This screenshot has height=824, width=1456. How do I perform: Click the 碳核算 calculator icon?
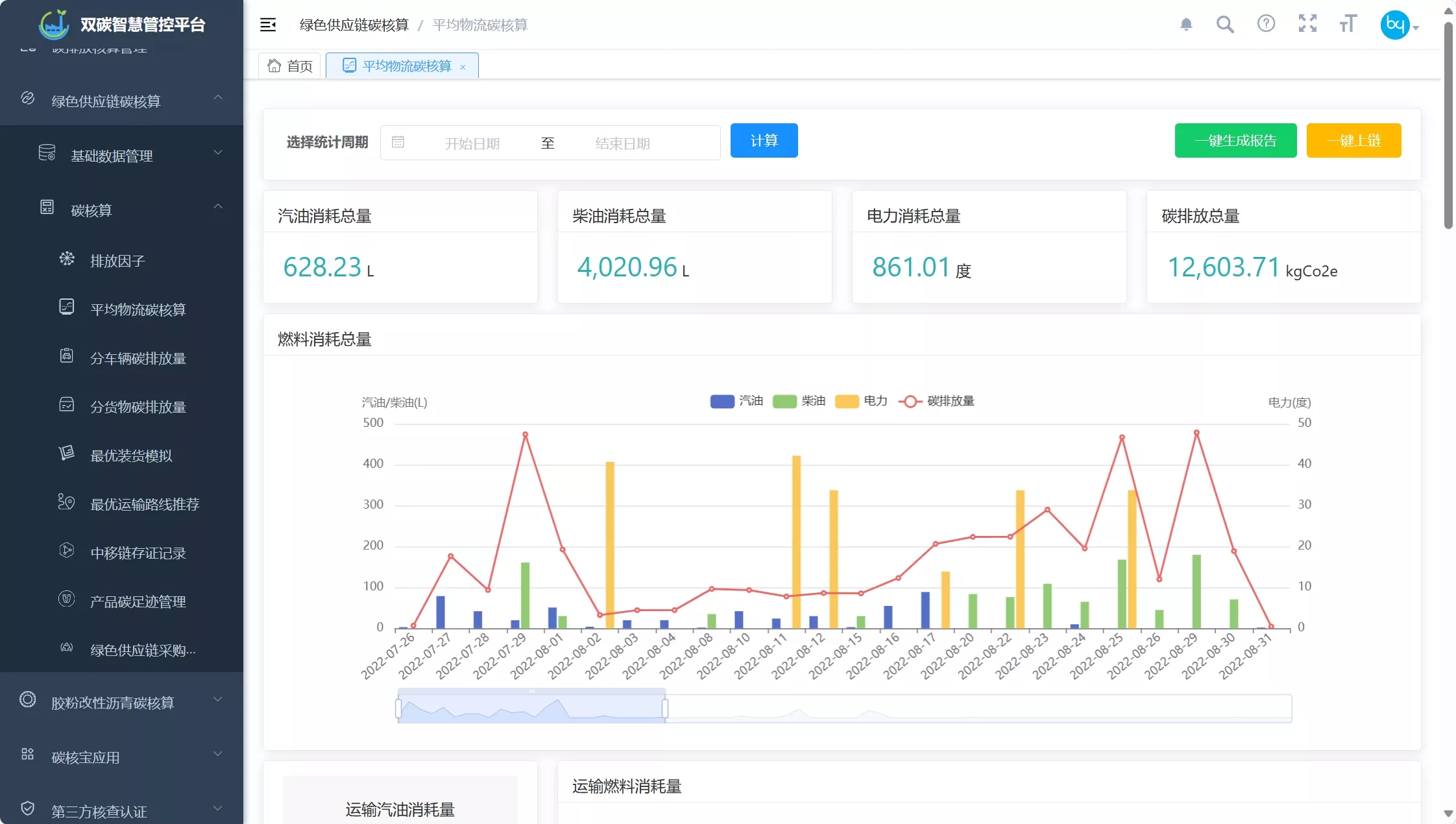(47, 208)
